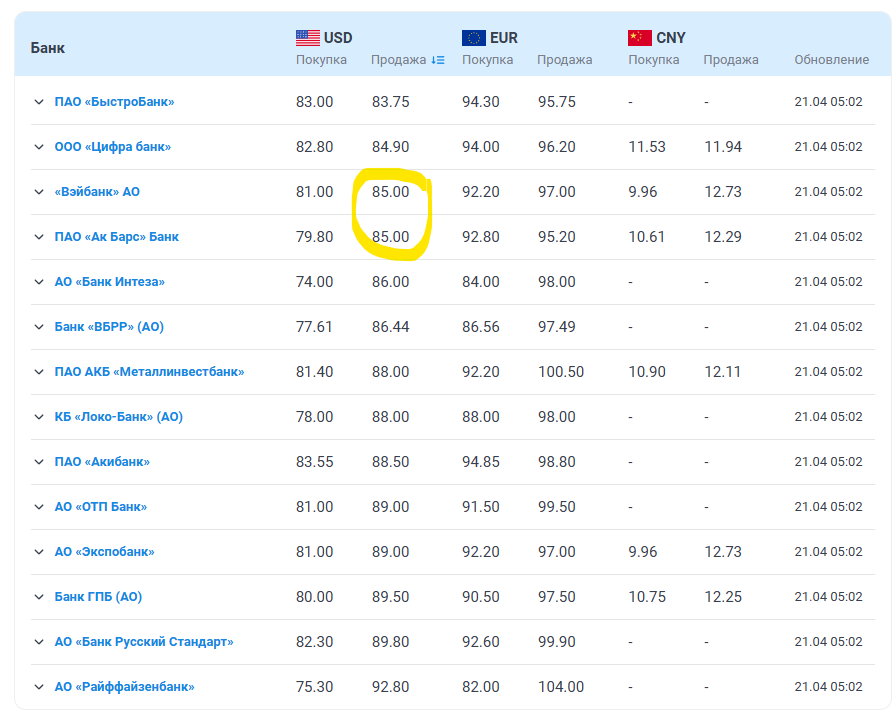The width and height of the screenshot is (896, 713).
Task: Open the «Вэйбанк» АО link
Action: (97, 192)
